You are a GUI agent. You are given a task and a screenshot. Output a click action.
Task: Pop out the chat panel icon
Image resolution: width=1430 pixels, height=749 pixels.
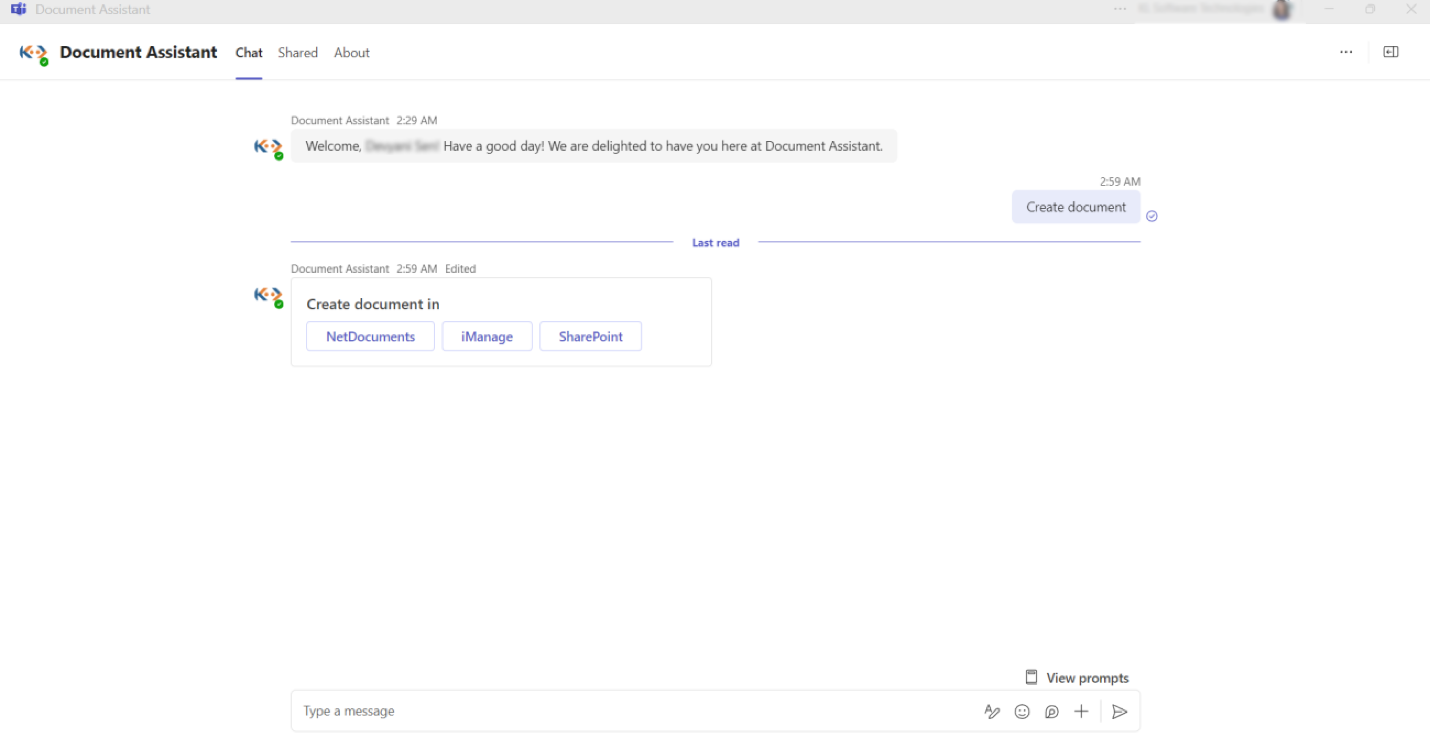point(1391,52)
